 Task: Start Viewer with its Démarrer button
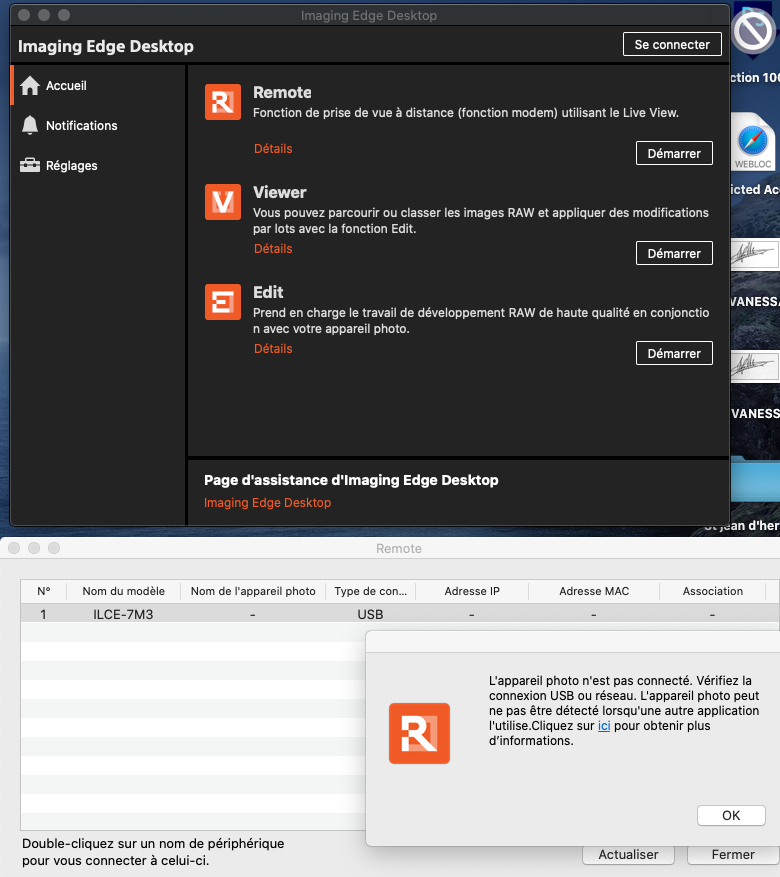[674, 253]
